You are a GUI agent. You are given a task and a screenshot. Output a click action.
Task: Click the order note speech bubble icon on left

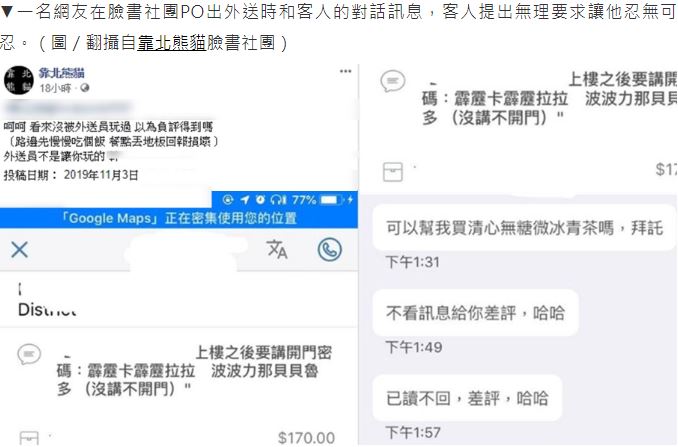coord(29,354)
